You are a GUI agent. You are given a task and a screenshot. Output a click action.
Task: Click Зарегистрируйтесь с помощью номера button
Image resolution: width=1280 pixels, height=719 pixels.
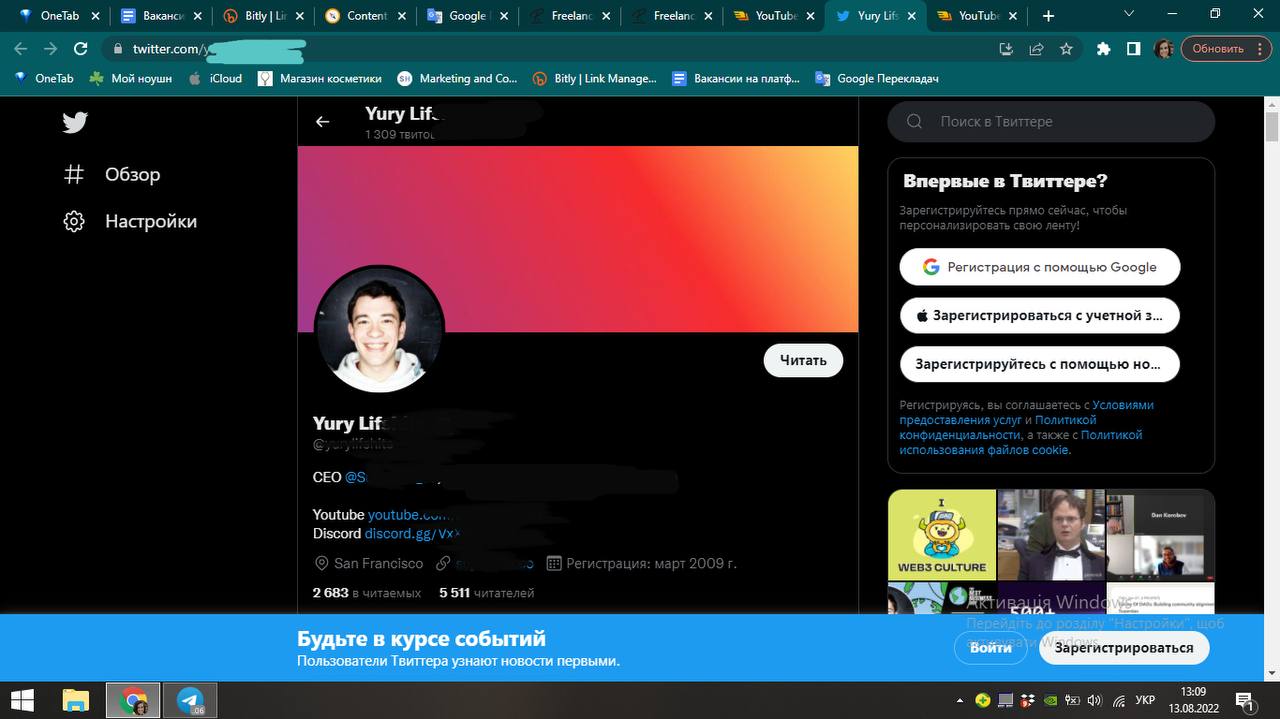1040,364
